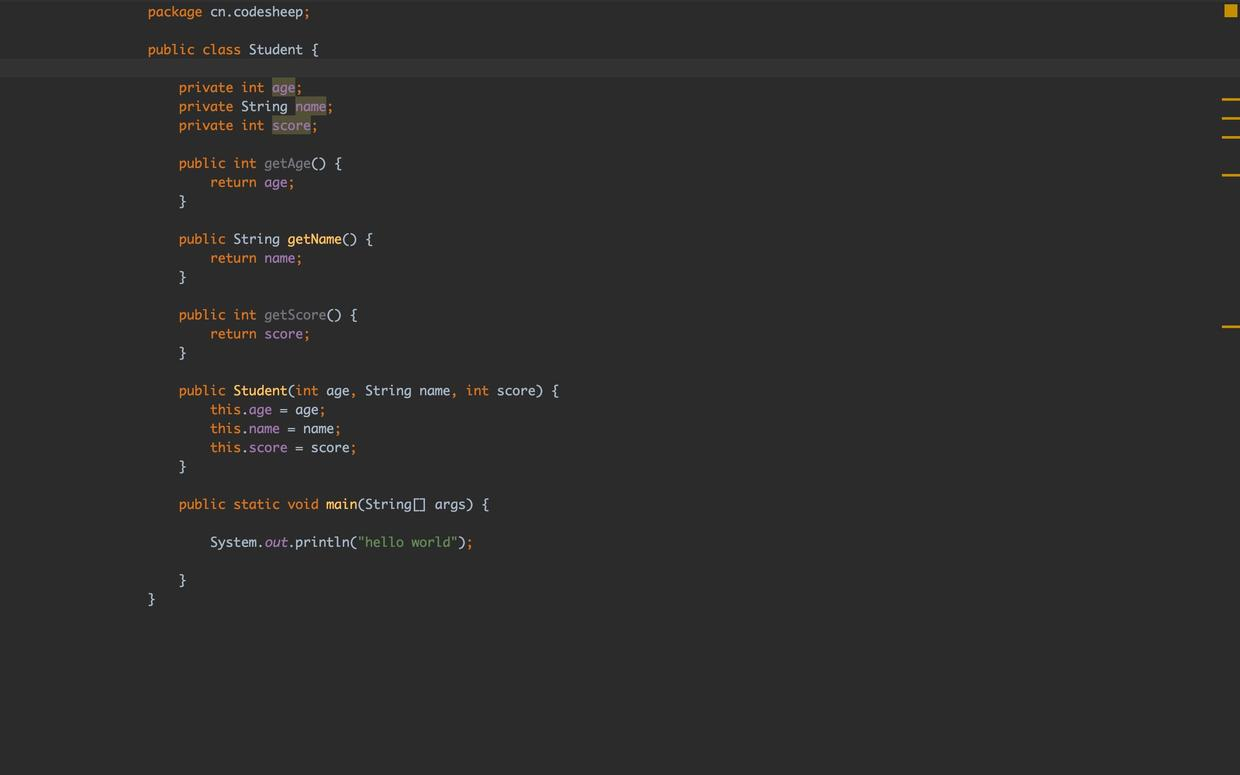Click the highlighted name field declaration
This screenshot has height=775, width=1240.
point(311,107)
